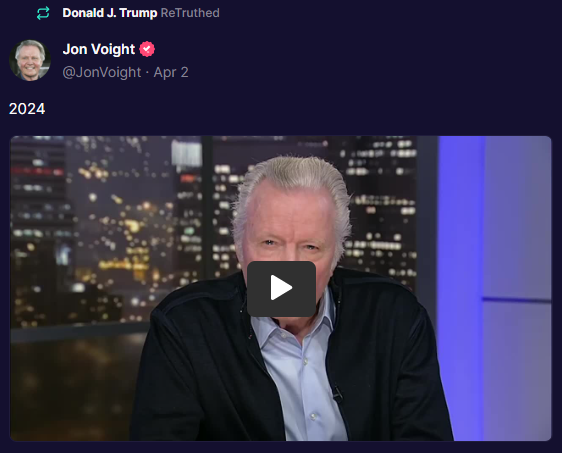Select the bold Donald J. Trump text

(110, 13)
